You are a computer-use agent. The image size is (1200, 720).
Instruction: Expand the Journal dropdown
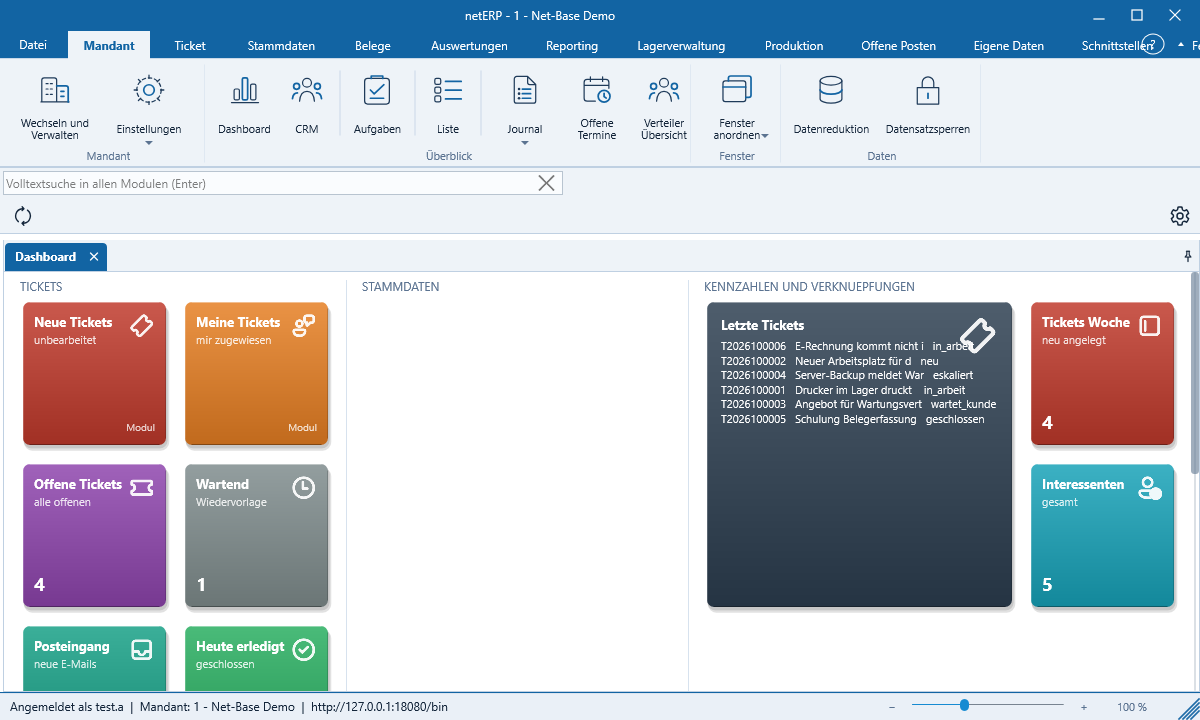pyautogui.click(x=525, y=142)
